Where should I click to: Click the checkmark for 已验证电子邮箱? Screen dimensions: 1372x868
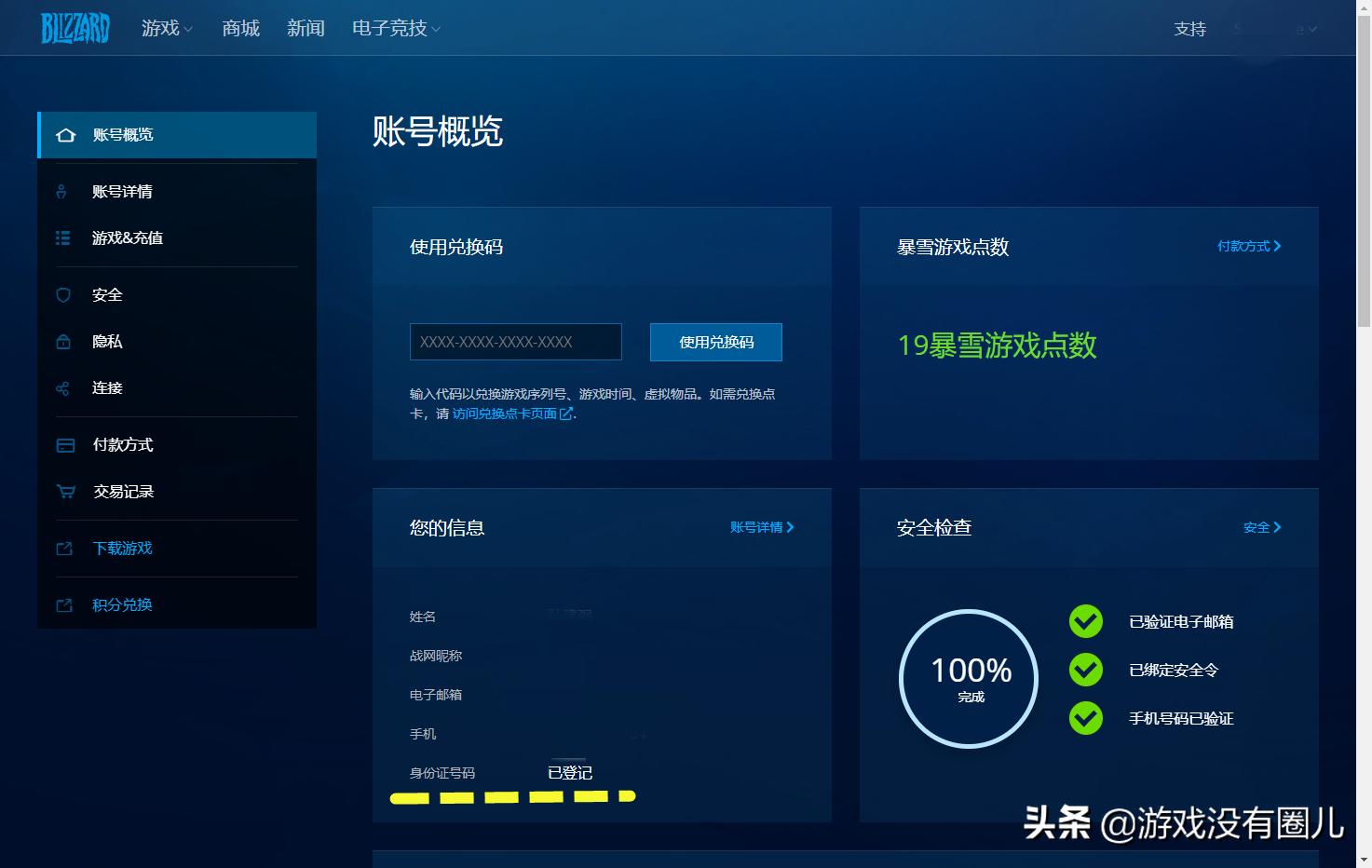[1085, 621]
